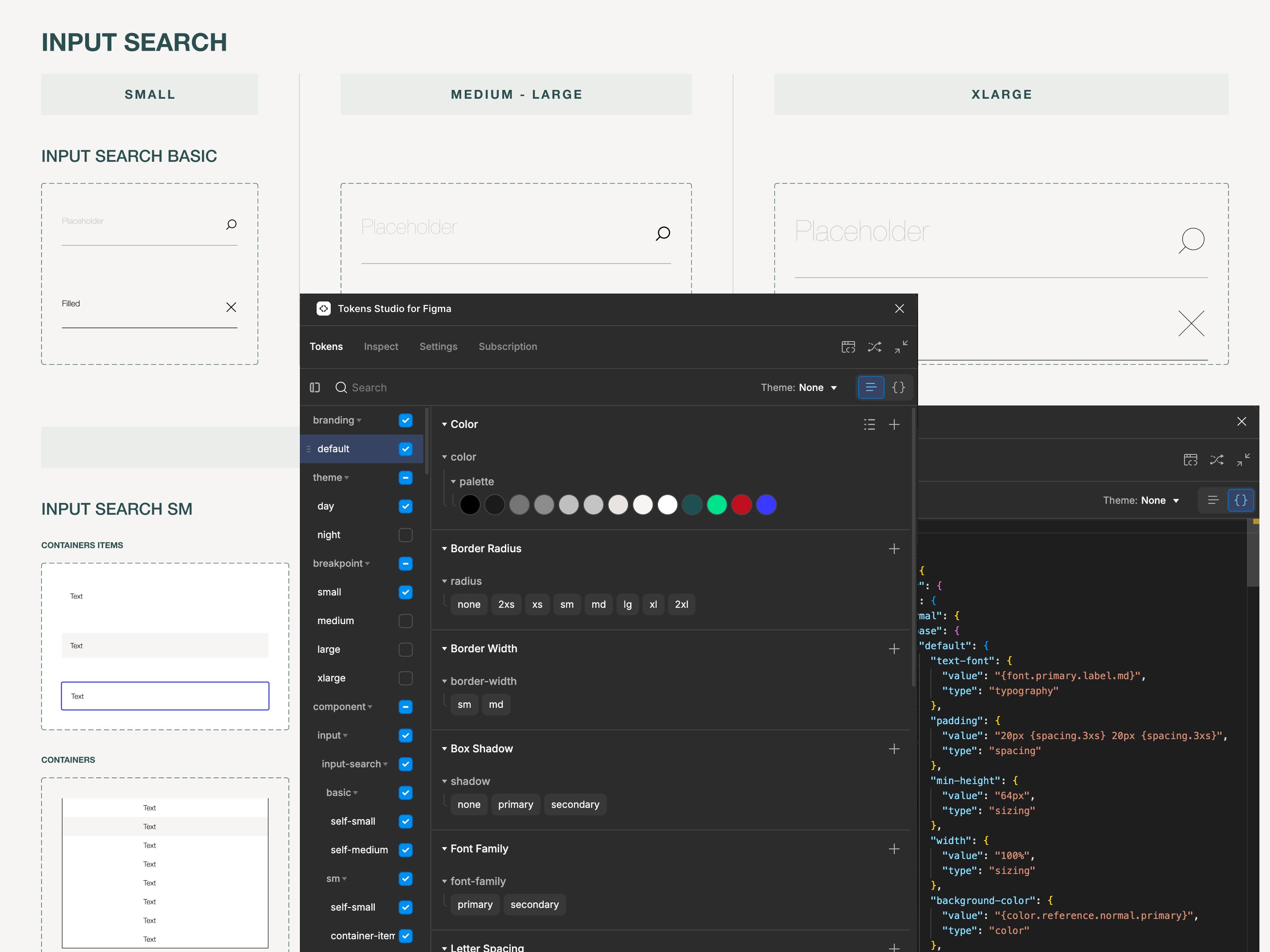Uncheck the default token set
The width and height of the screenshot is (1270, 952).
(405, 449)
